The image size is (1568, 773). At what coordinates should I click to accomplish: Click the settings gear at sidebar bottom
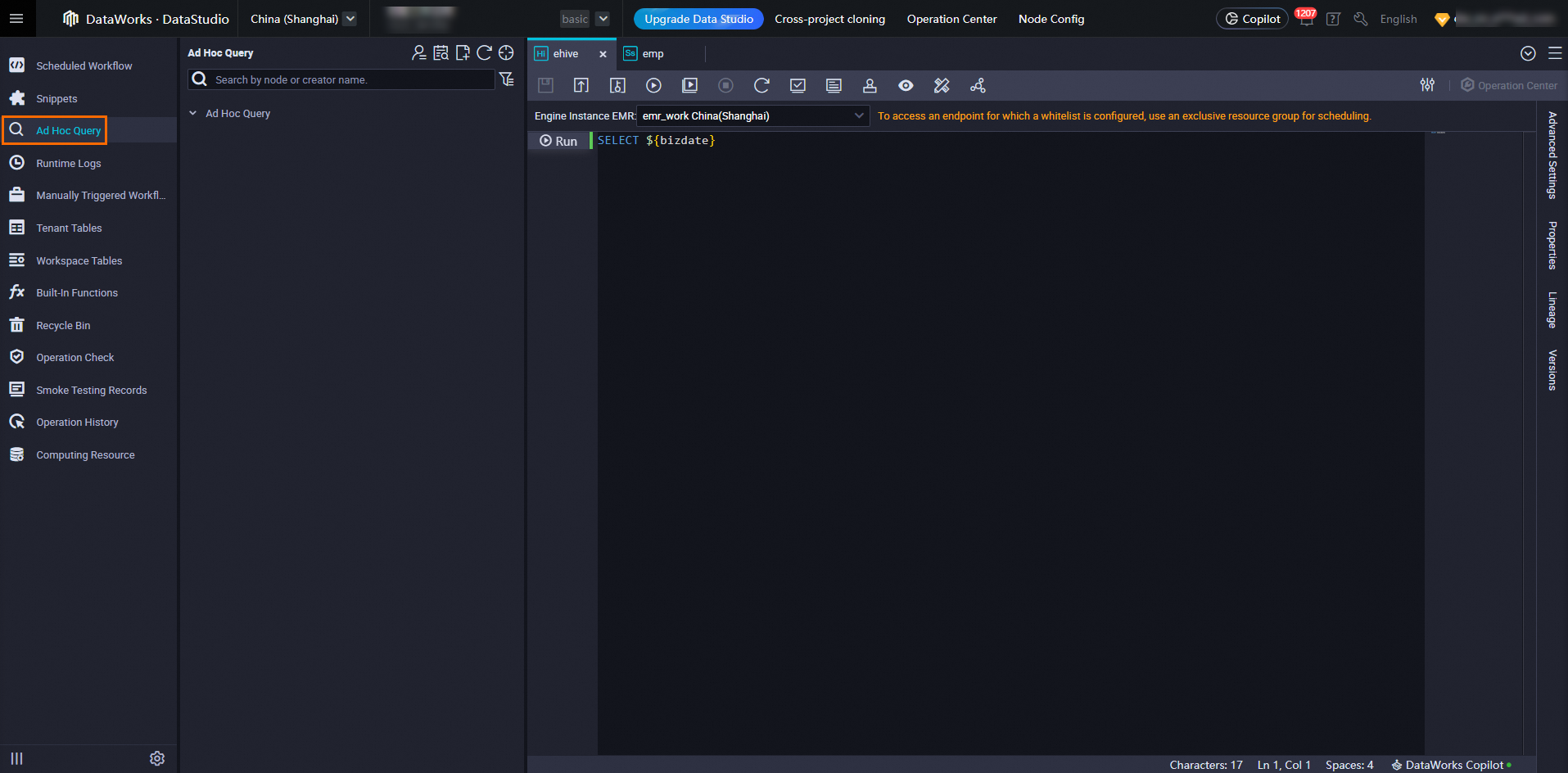tap(157, 758)
